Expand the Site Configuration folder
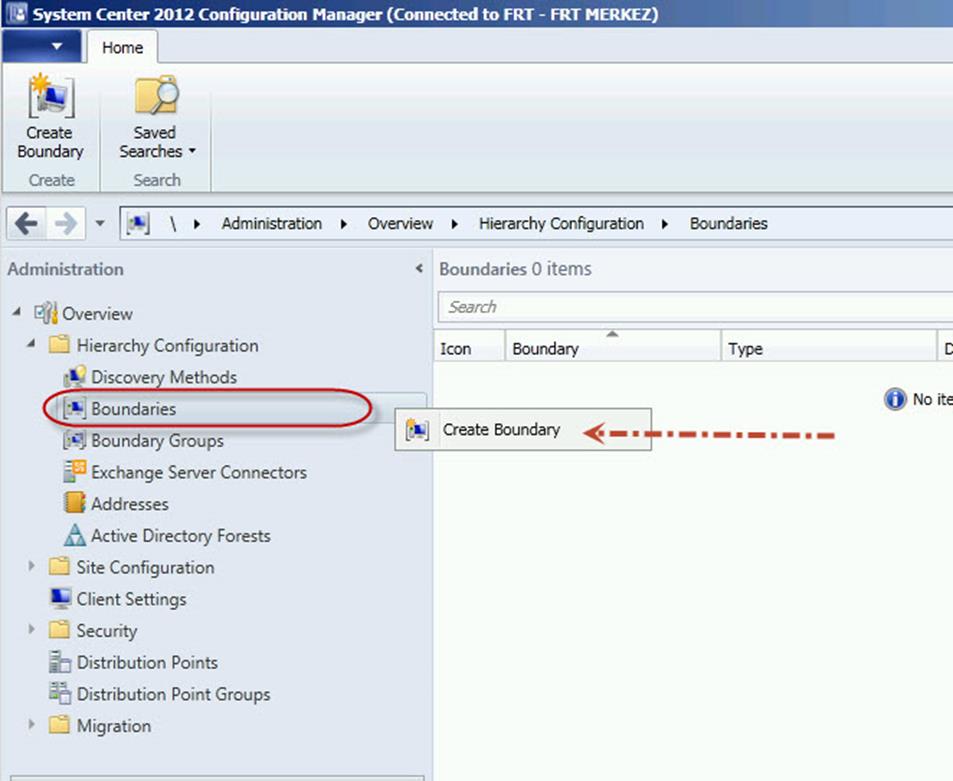Screen dimensions: 953x781 33,567
